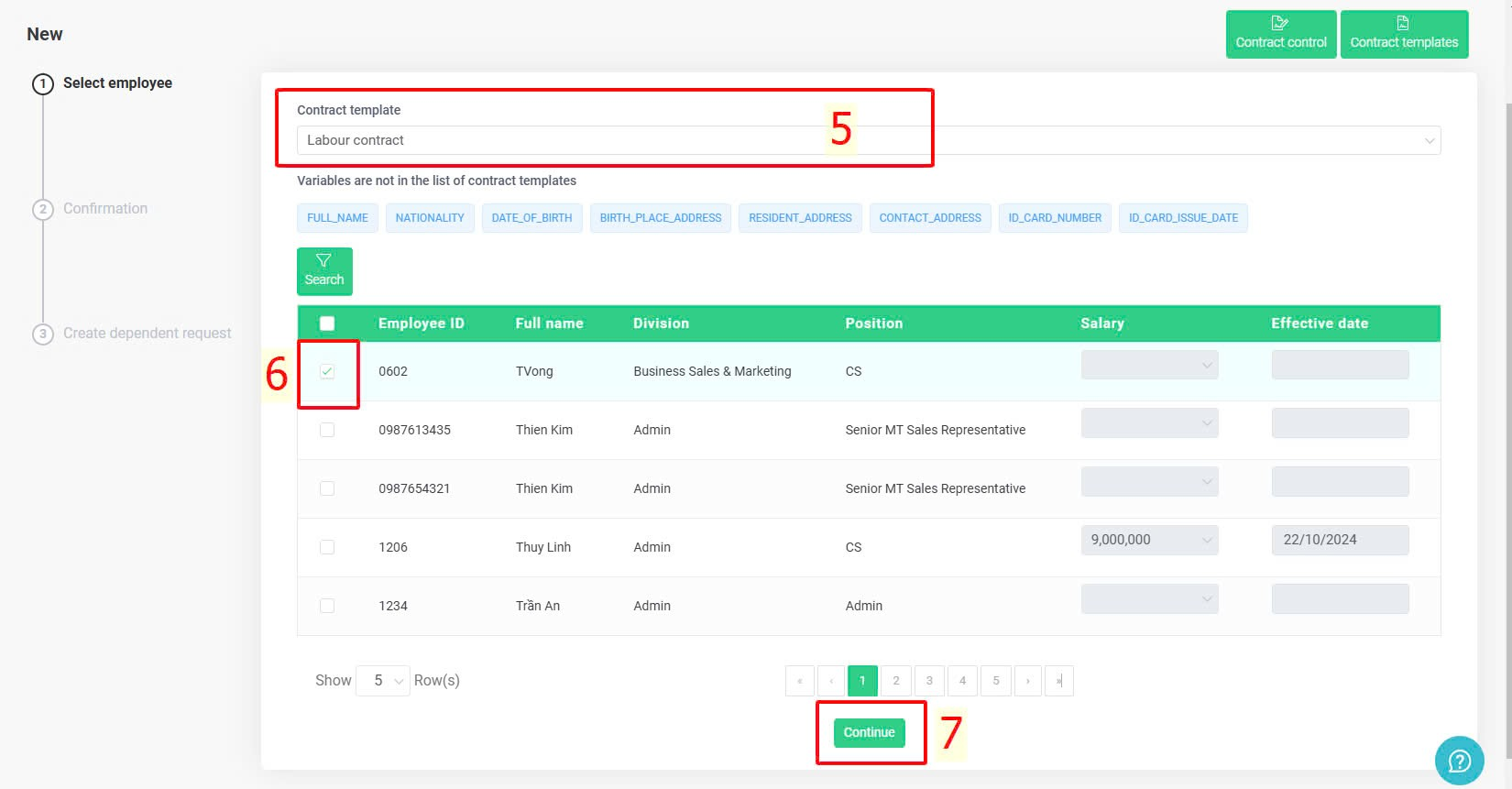The height and width of the screenshot is (789, 1512).
Task: Click the CONTACT_ADDRESS variable tag
Action: tap(930, 218)
